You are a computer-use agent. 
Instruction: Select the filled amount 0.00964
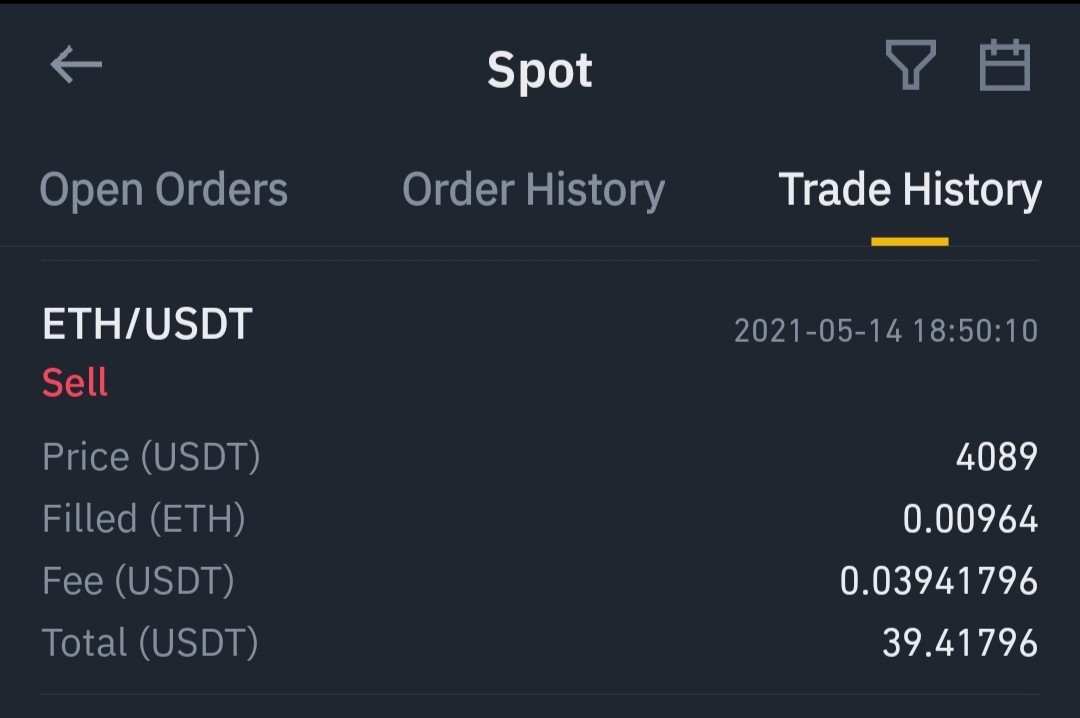[970, 519]
